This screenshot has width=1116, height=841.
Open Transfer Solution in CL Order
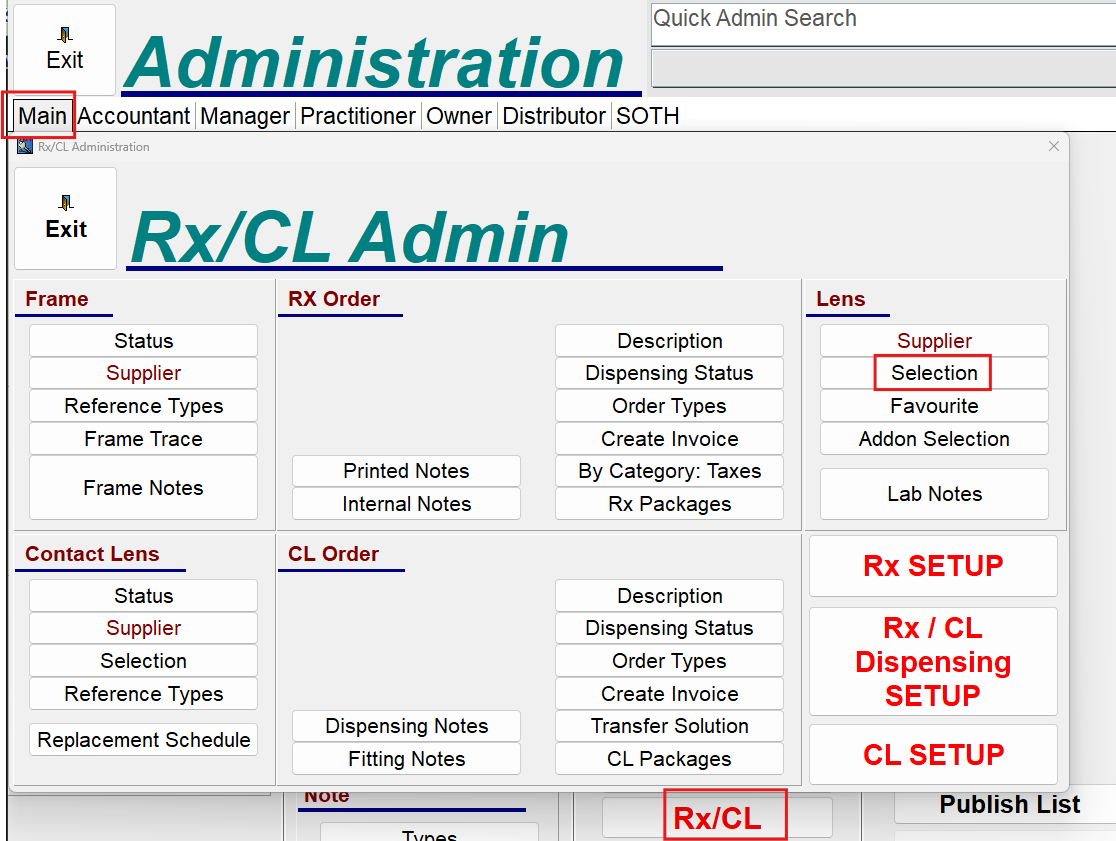[x=669, y=726]
